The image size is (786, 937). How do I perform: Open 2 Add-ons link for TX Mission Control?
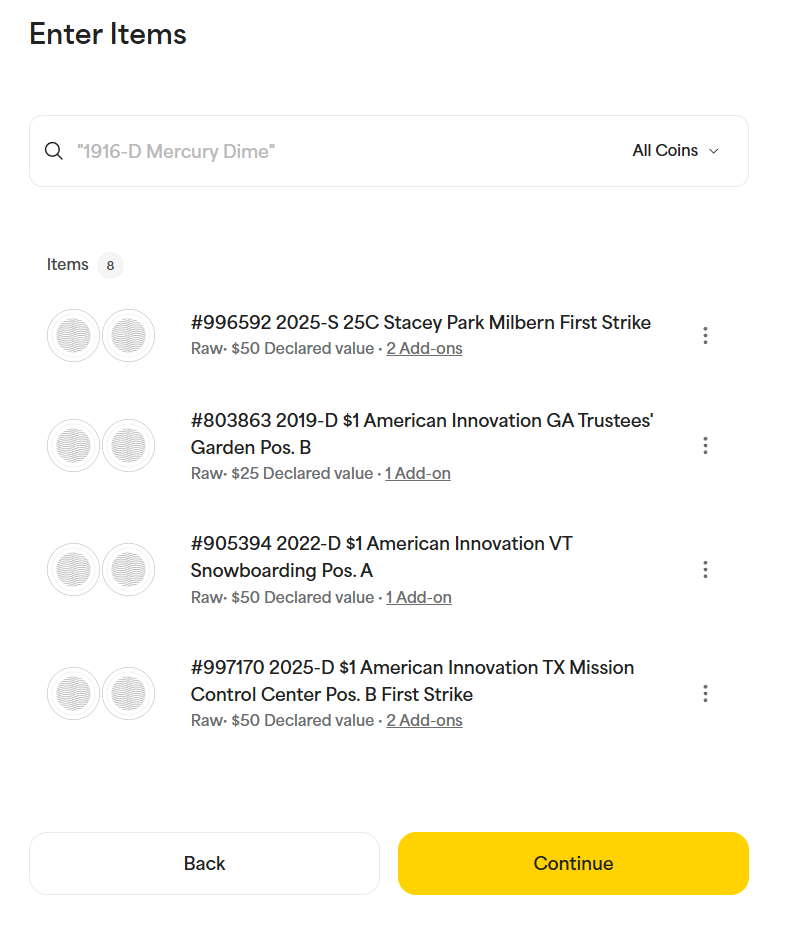424,721
